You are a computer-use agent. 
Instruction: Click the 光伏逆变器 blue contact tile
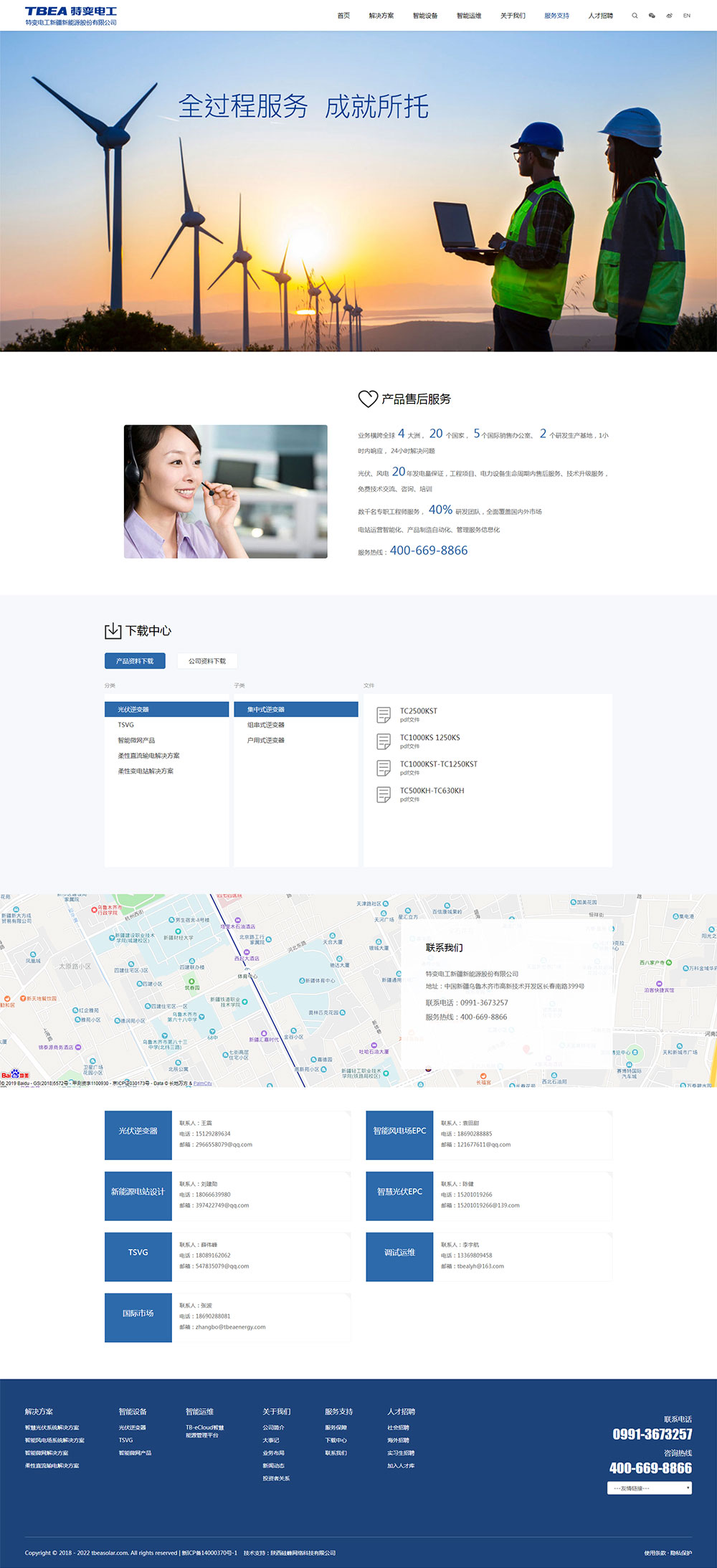[138, 1136]
